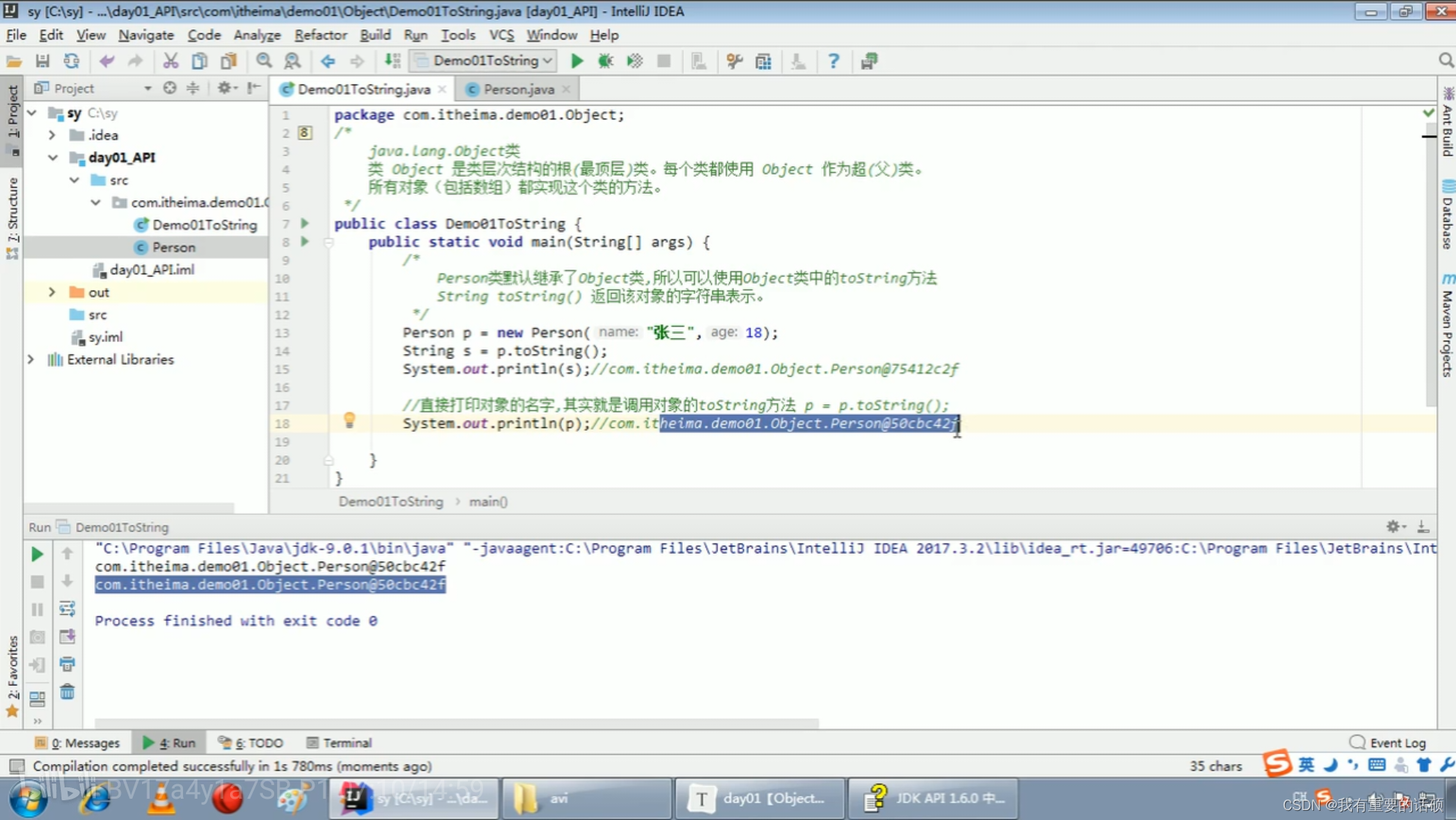Click the intention lightbulb on line 18

(349, 421)
